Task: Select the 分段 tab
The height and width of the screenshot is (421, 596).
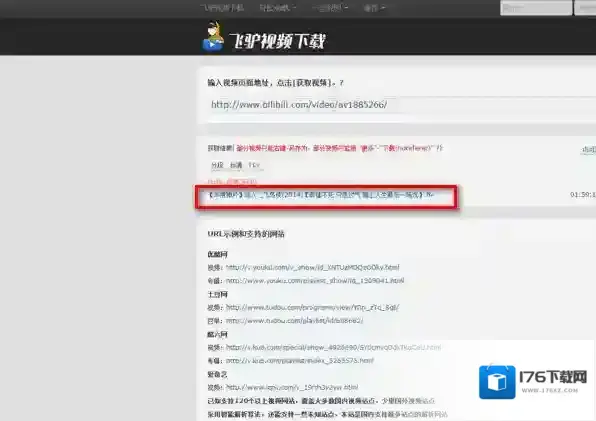Action: tap(217, 165)
